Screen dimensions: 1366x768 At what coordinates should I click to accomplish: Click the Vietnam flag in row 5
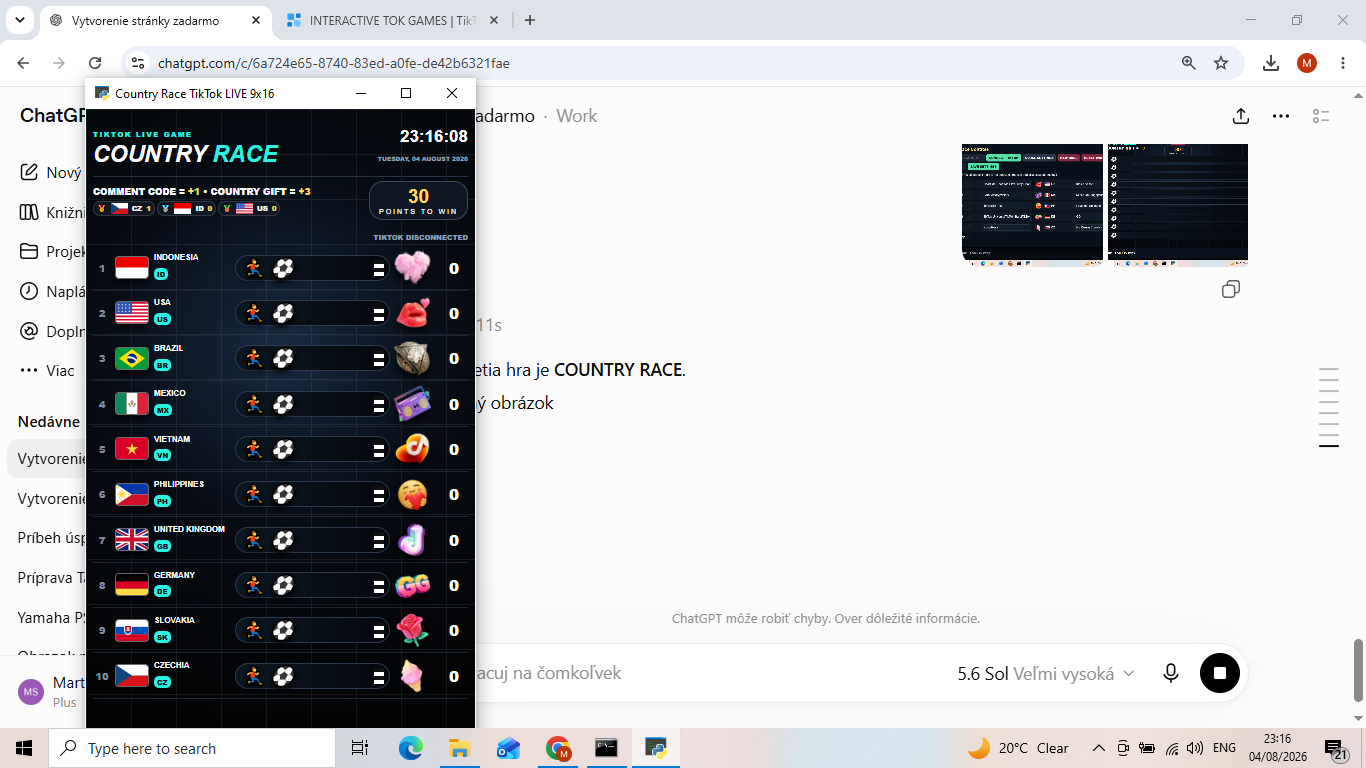132,449
